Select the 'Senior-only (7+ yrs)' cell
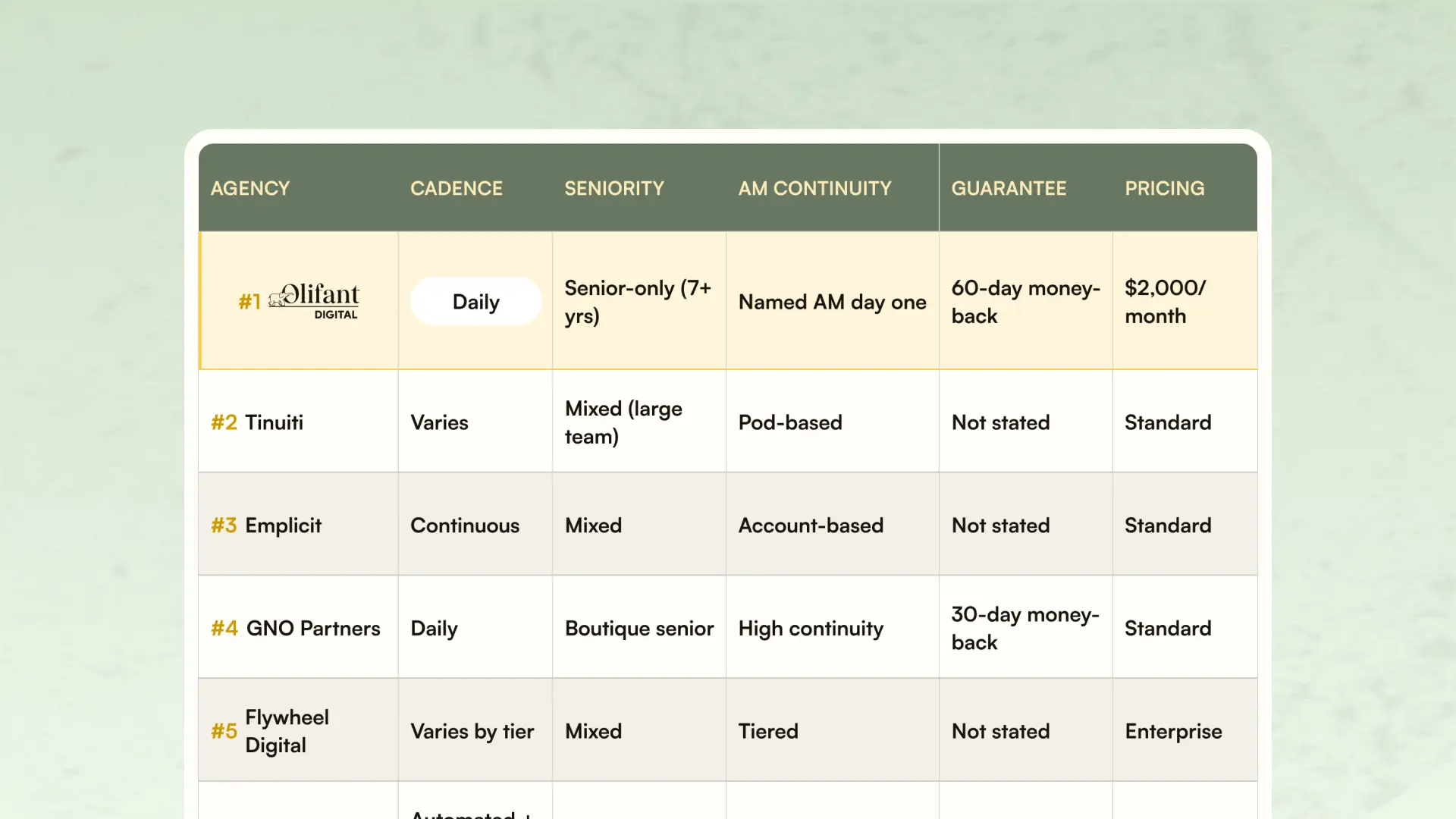The width and height of the screenshot is (1456, 819). (x=639, y=301)
